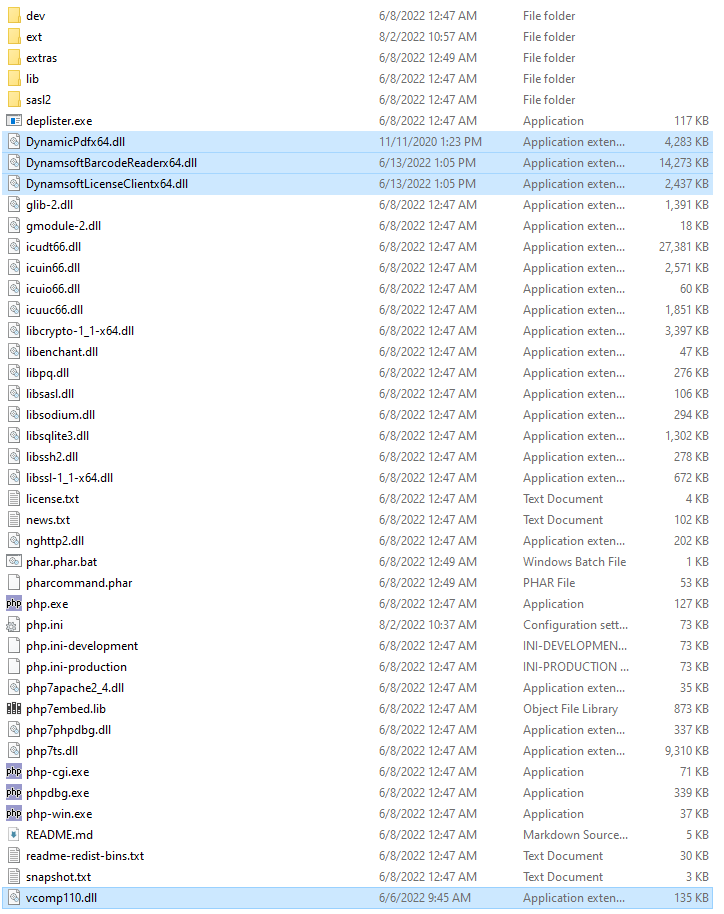The width and height of the screenshot is (724, 914).
Task: Select the php-win.exe icon
Action: [14, 814]
